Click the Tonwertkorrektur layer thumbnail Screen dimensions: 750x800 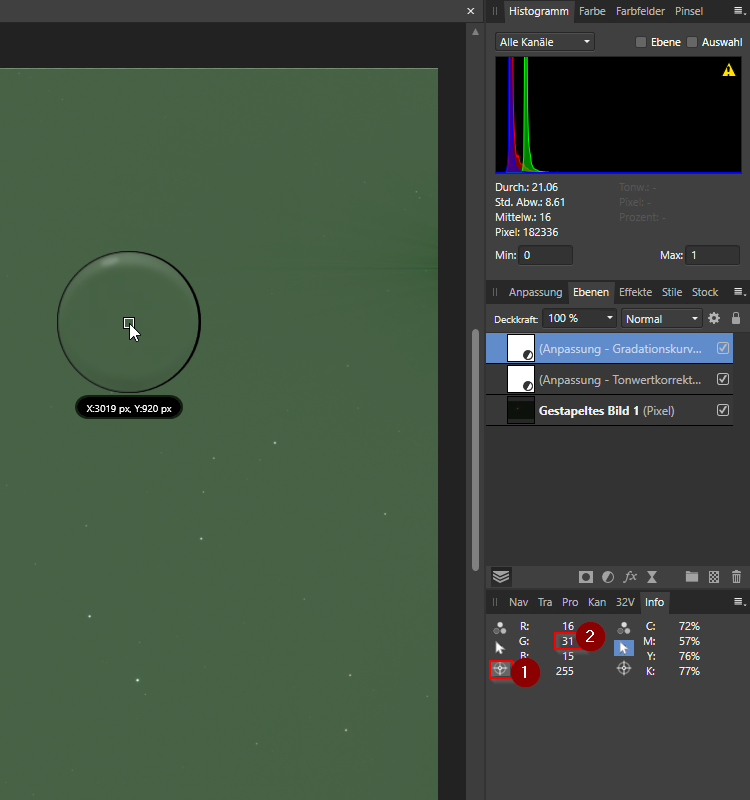[x=521, y=379]
